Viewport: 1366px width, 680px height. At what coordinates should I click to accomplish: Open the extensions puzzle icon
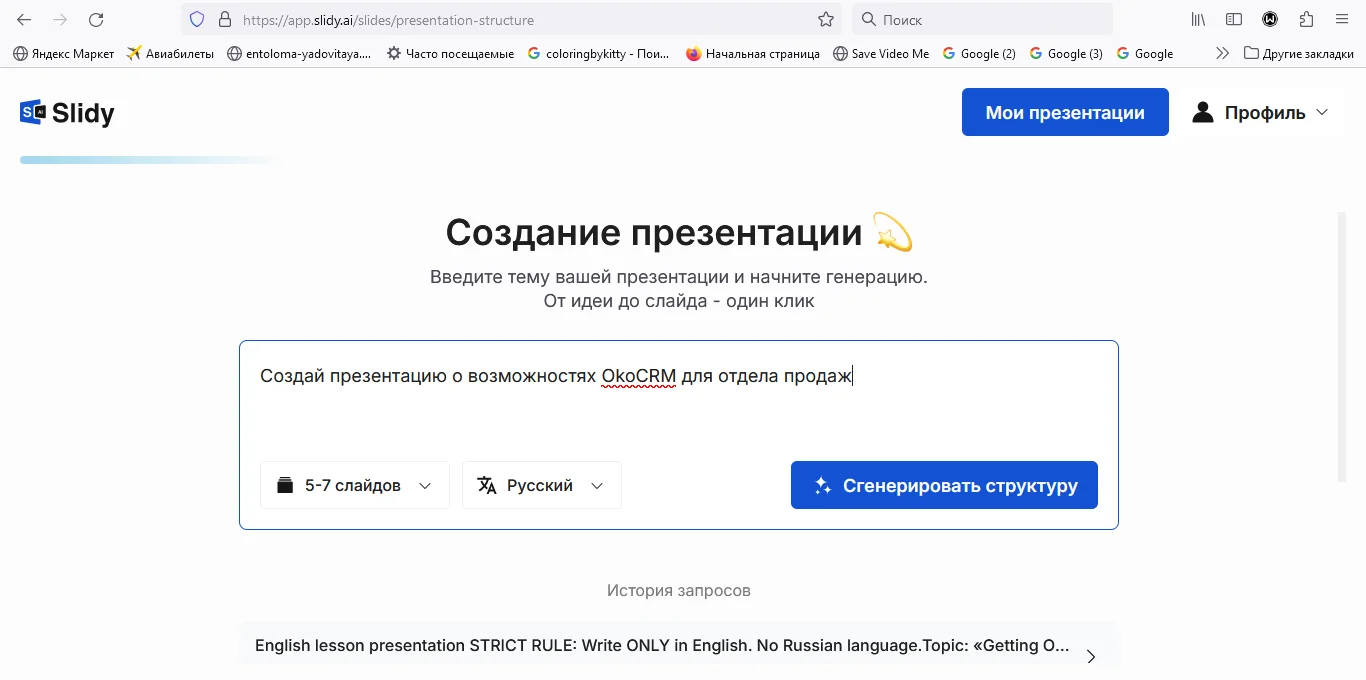click(1306, 19)
